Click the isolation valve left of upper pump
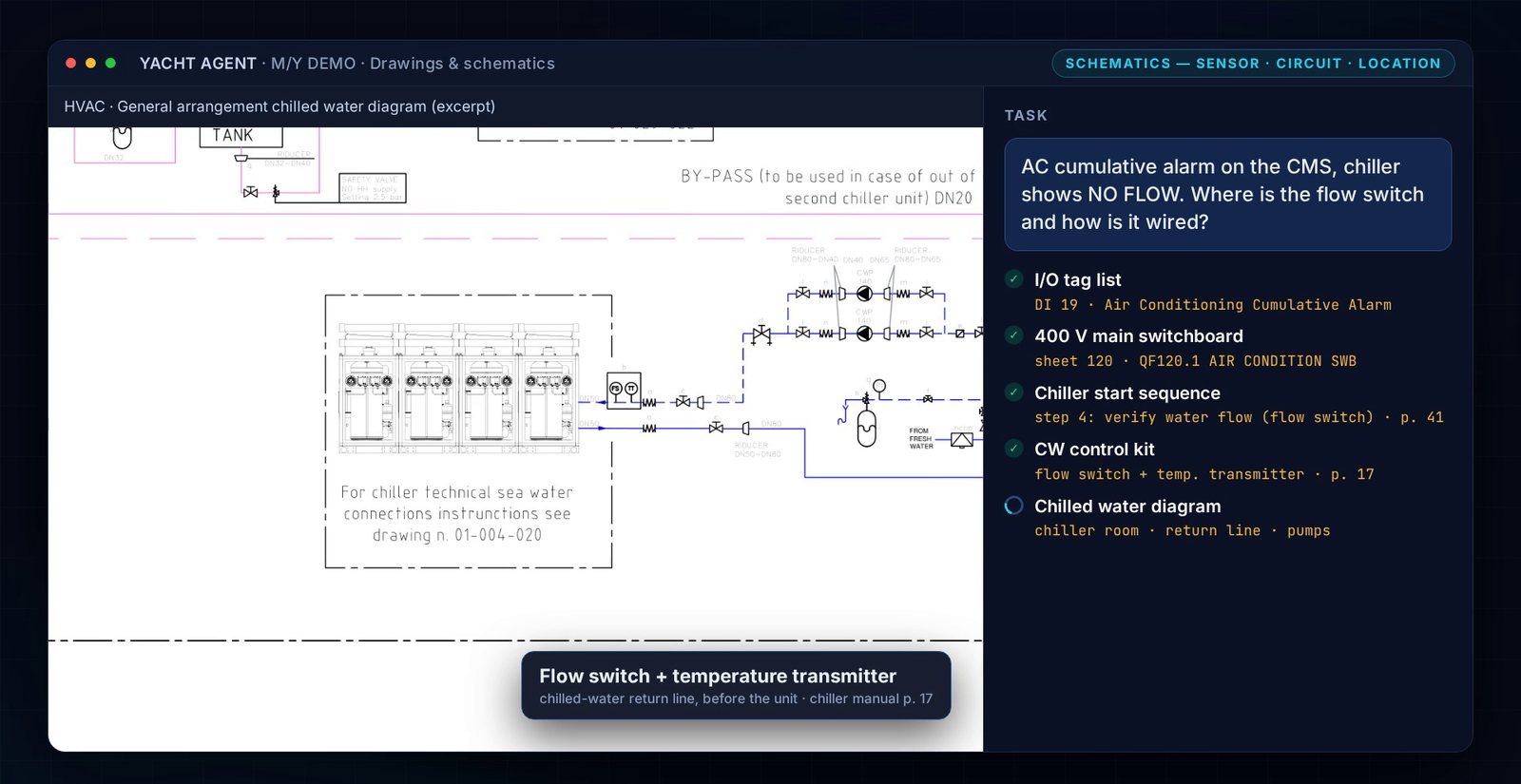The width and height of the screenshot is (1521, 784). pyautogui.click(x=803, y=294)
